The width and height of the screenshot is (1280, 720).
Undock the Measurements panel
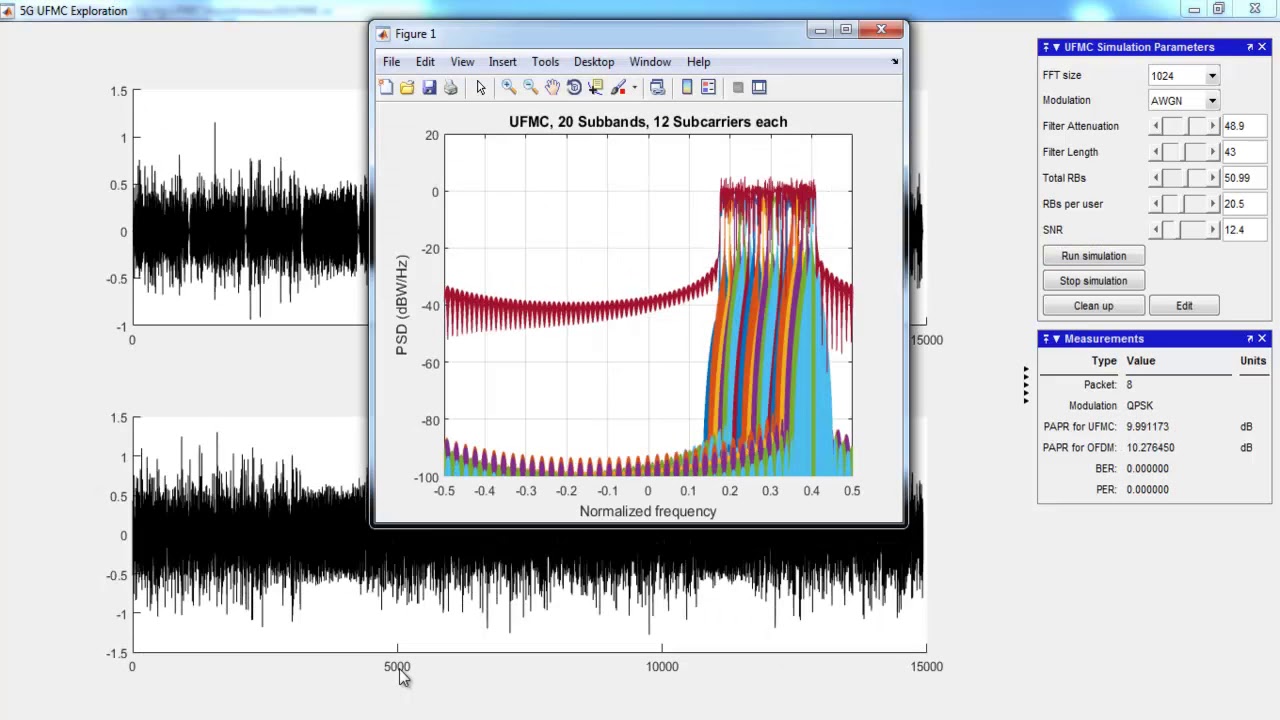tap(1249, 339)
